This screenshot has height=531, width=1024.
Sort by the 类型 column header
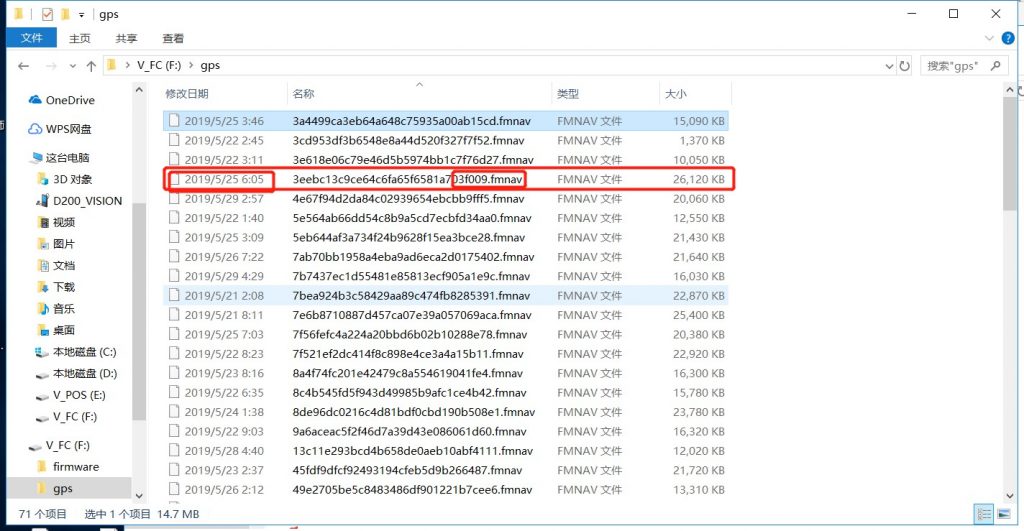click(x=568, y=94)
